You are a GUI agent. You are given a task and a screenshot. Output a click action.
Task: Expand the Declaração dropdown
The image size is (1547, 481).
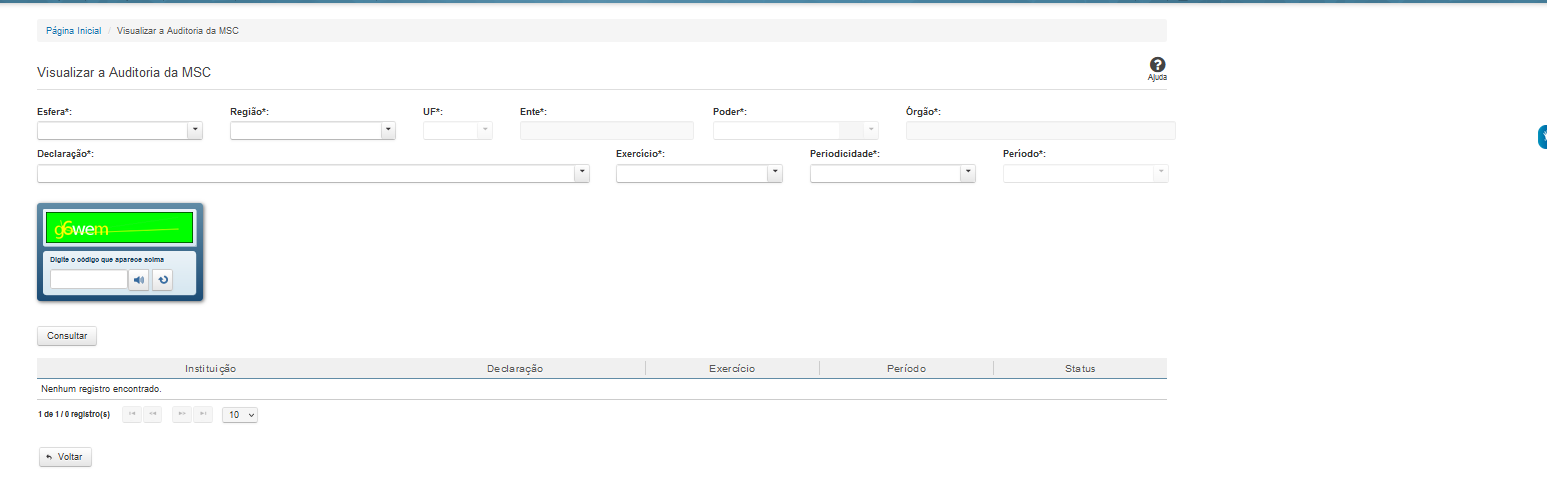[581, 174]
